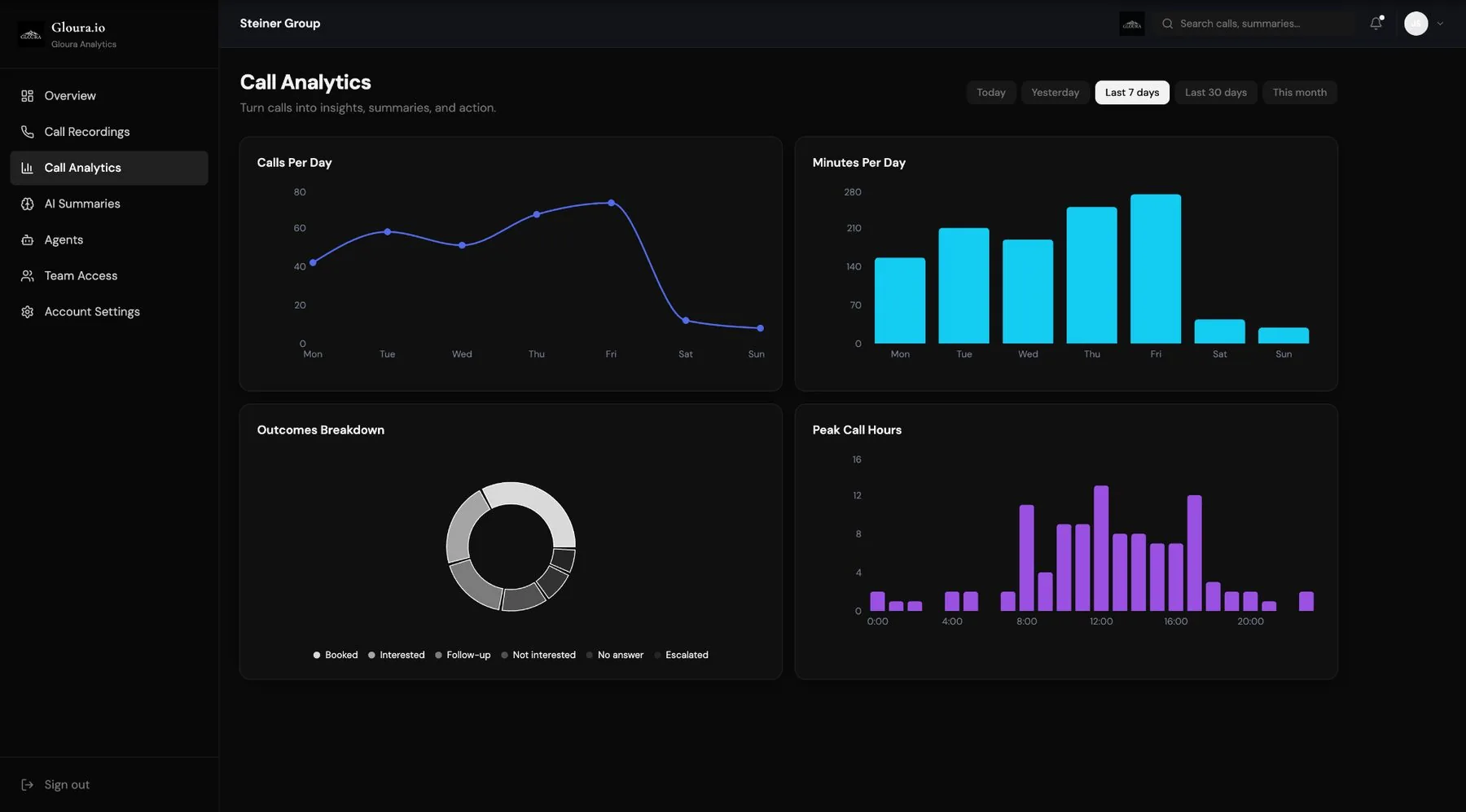Toggle the No answer legend item
This screenshot has width=1466, height=812.
click(x=615, y=655)
